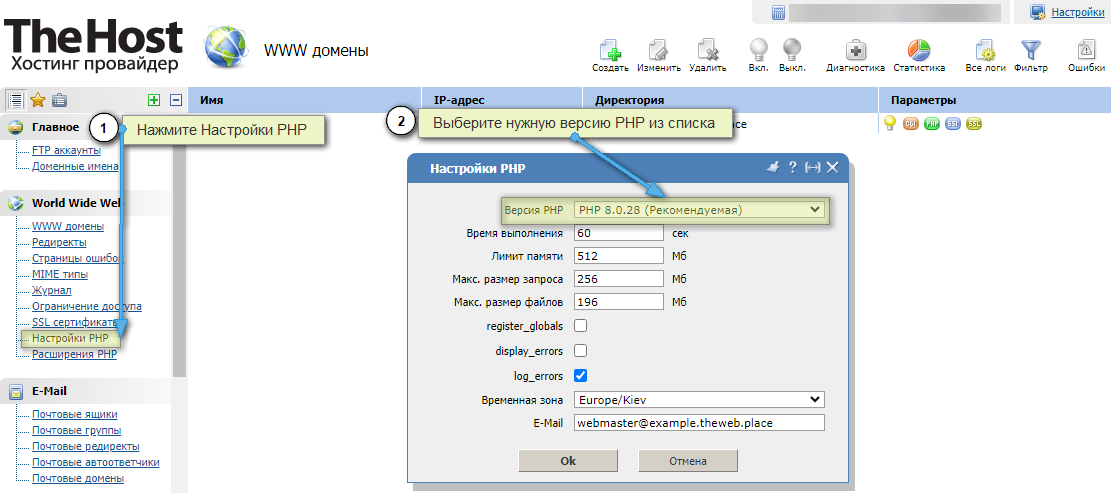Click the Создать toolbar icon
This screenshot has height=493, width=1111.
(x=610, y=50)
